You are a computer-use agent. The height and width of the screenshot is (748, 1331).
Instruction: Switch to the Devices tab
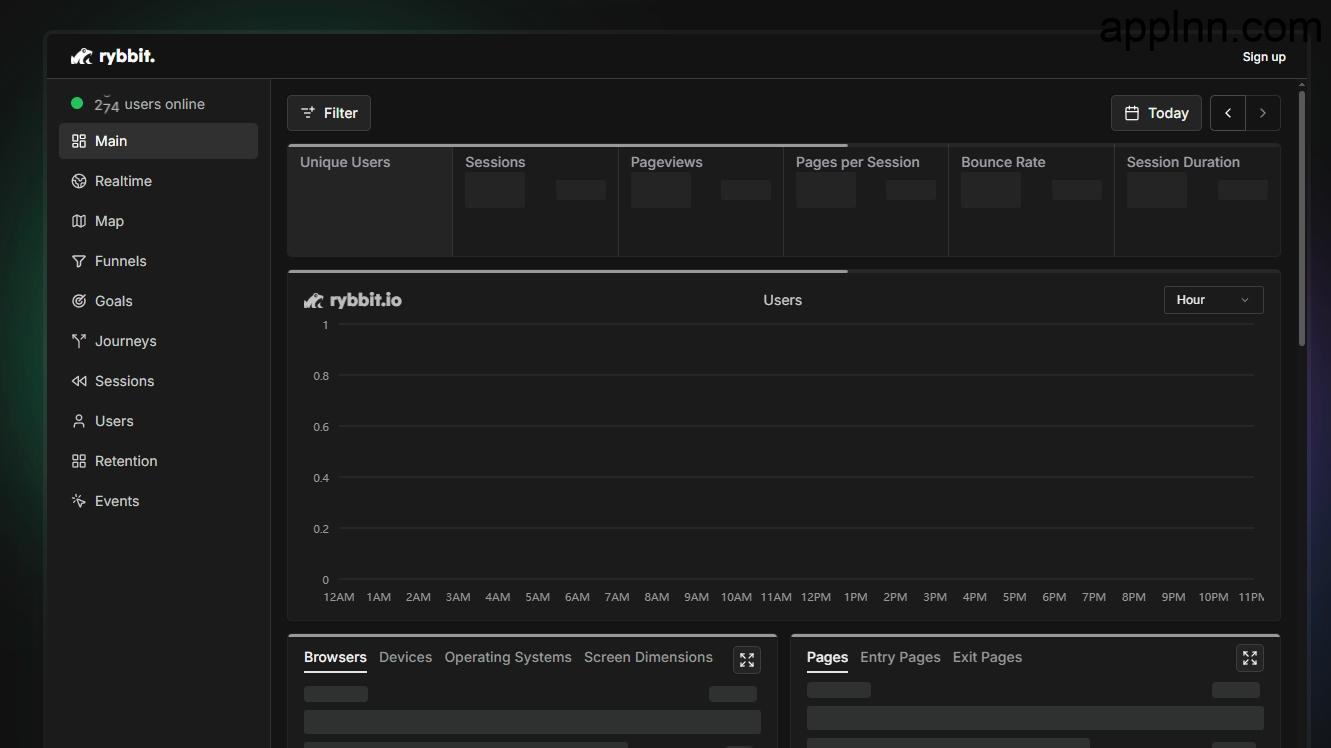405,657
